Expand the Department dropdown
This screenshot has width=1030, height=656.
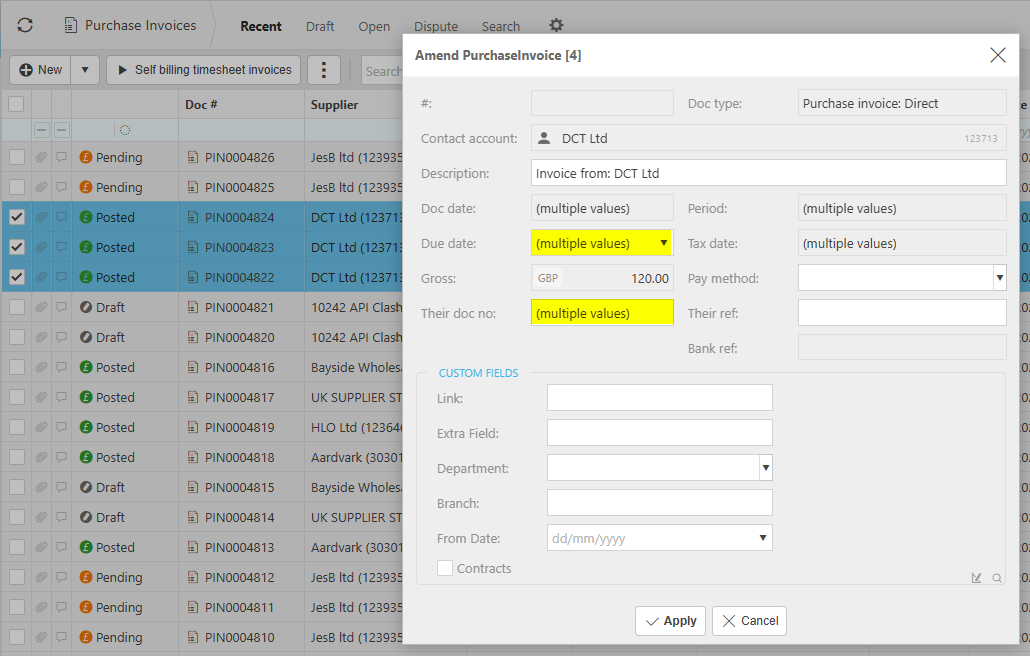[x=765, y=468]
